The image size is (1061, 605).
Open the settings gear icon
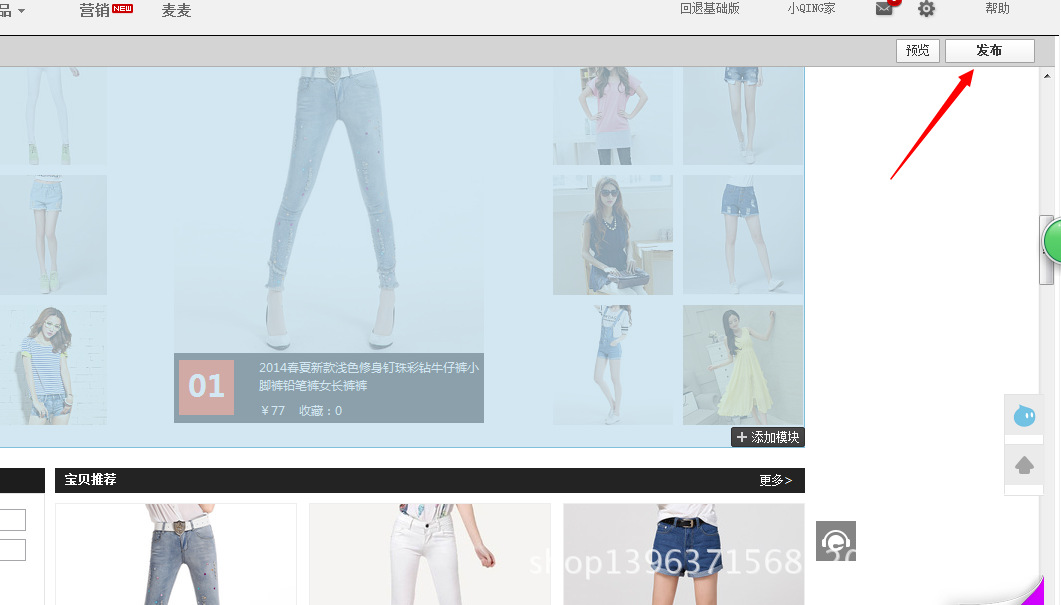[926, 9]
